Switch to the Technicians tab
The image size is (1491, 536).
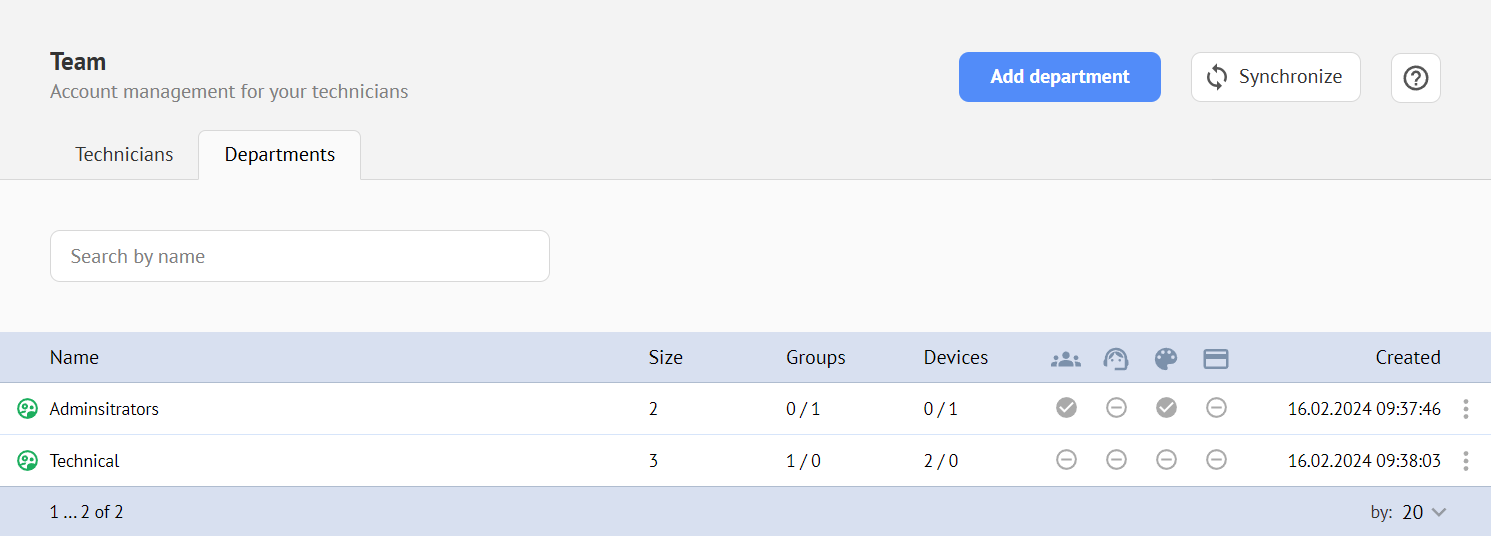pos(124,155)
